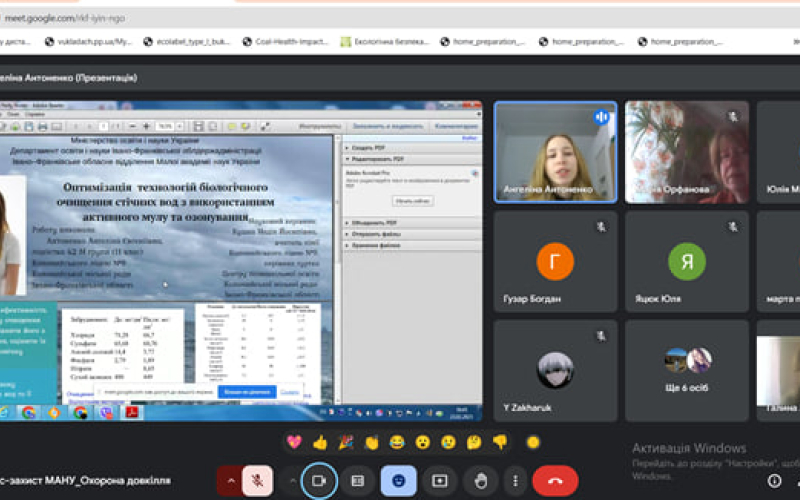Toggle the camera on or off
The image size is (800, 500).
[319, 481]
